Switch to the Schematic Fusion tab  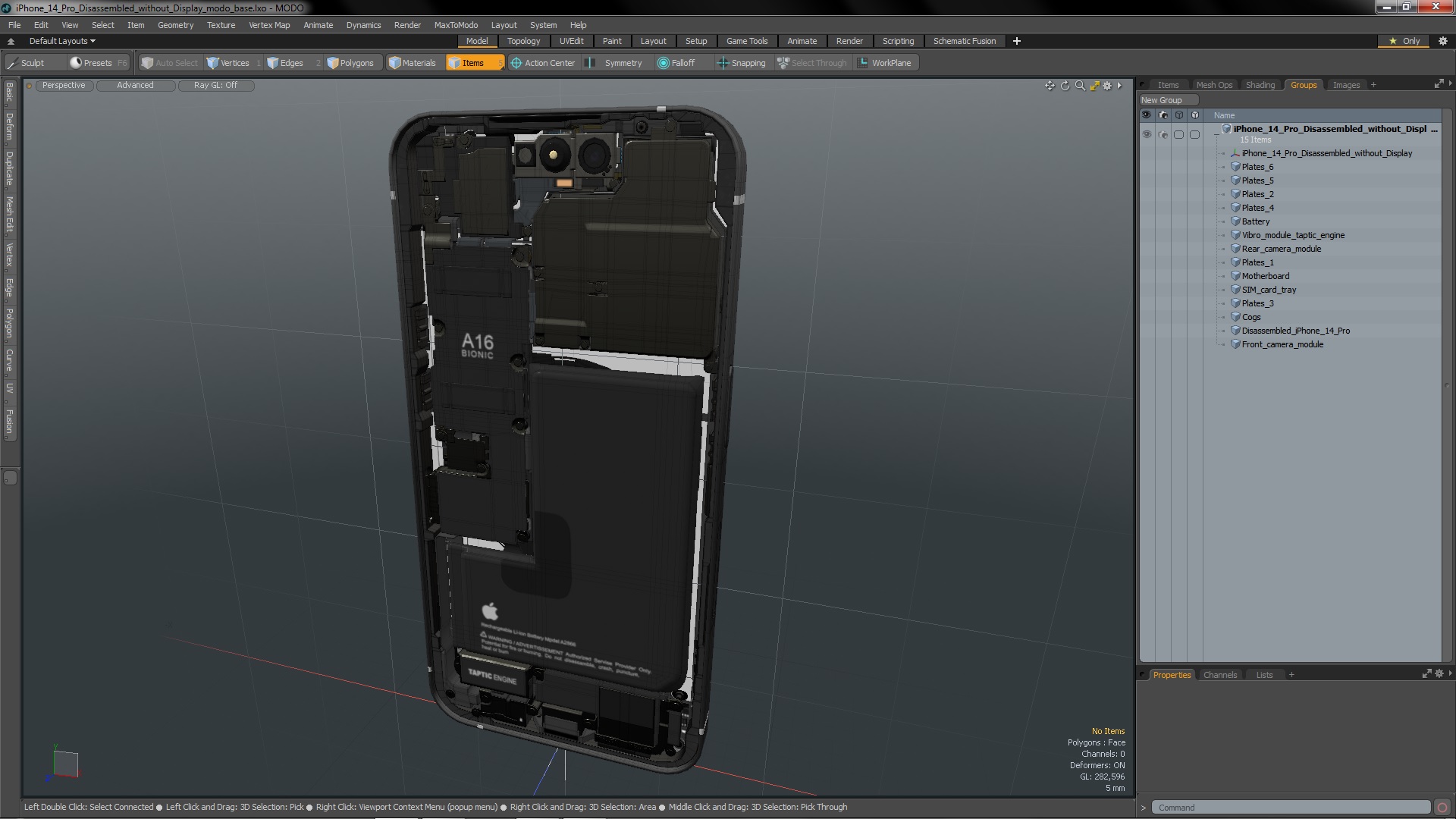point(964,41)
